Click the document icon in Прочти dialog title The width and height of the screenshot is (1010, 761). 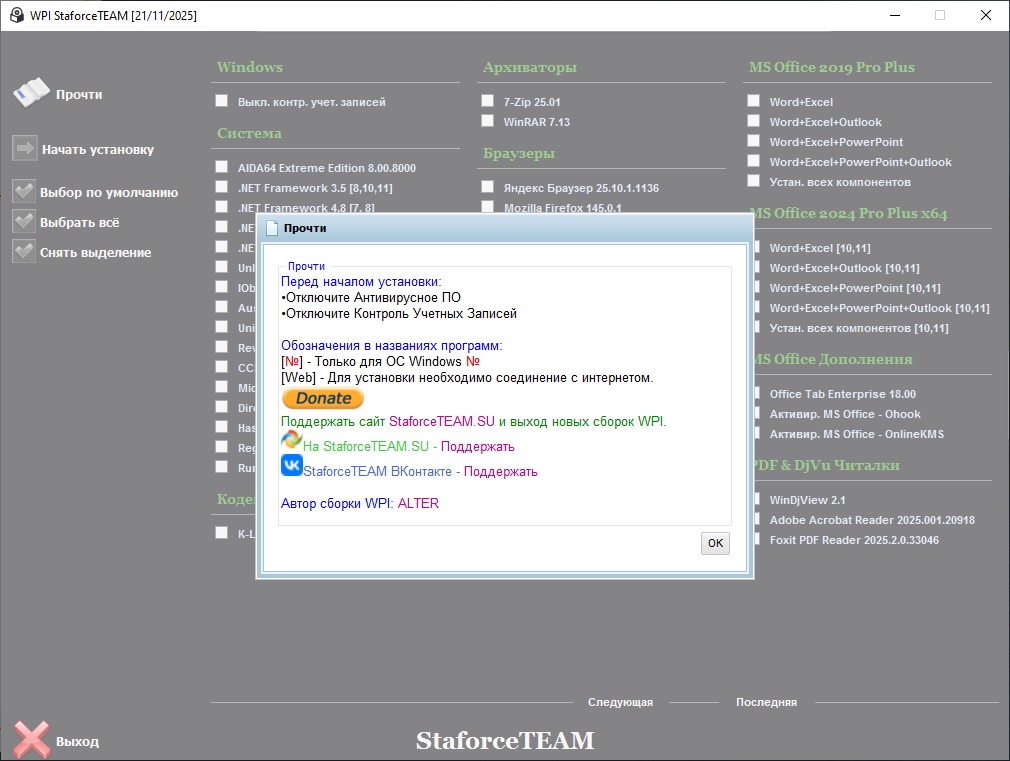[272, 228]
